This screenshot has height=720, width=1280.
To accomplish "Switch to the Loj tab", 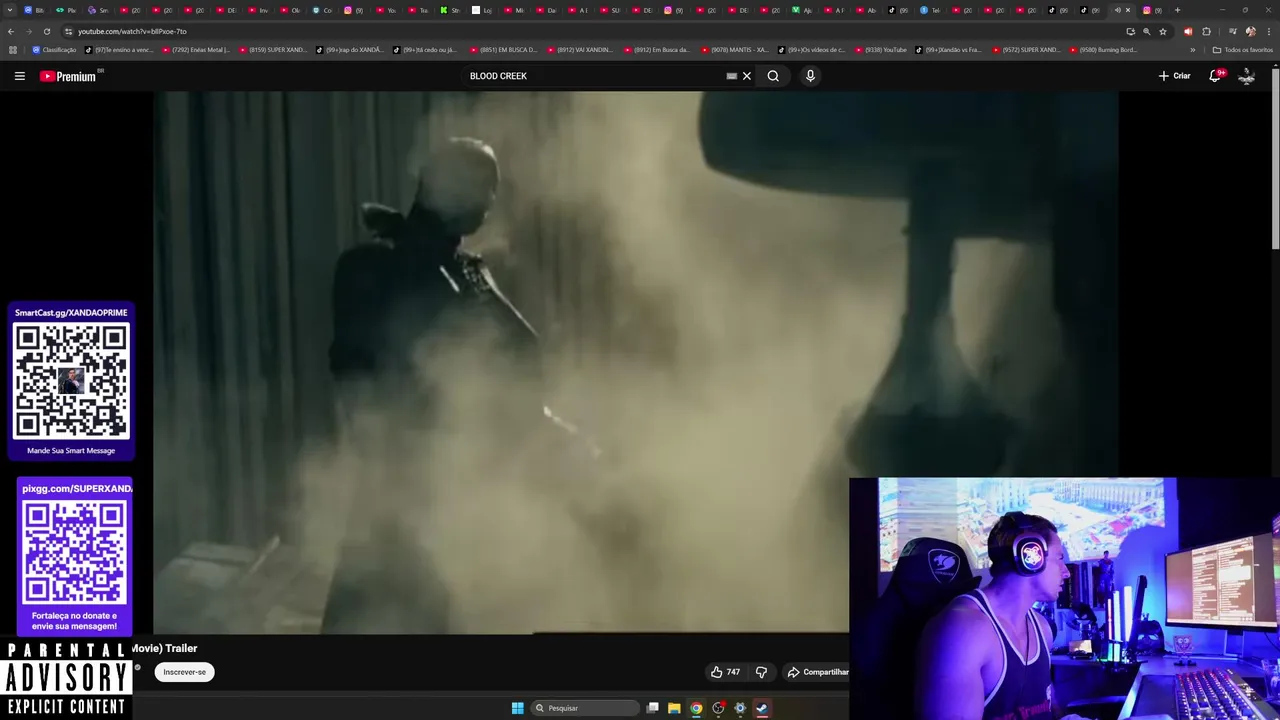I will coord(482,10).
